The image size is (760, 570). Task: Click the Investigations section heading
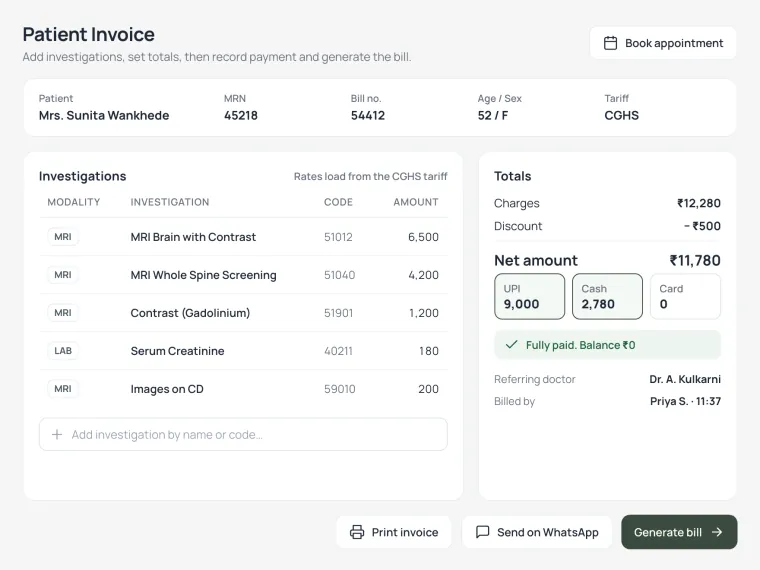click(82, 176)
